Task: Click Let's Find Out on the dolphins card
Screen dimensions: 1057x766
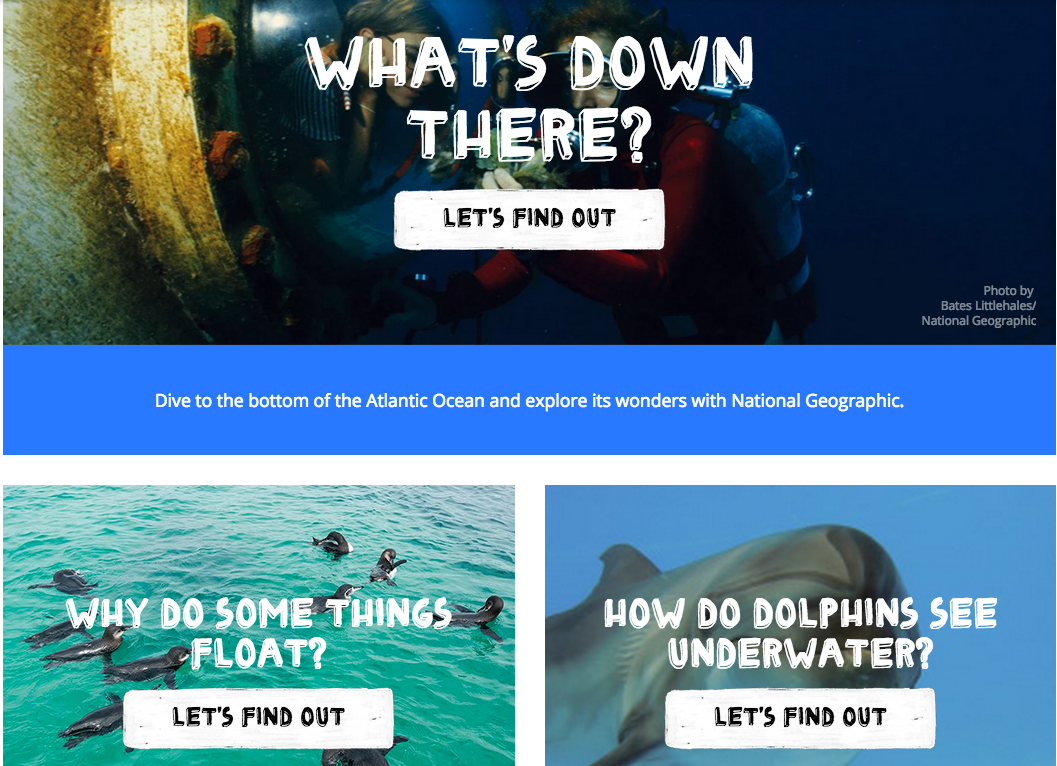Action: point(800,717)
